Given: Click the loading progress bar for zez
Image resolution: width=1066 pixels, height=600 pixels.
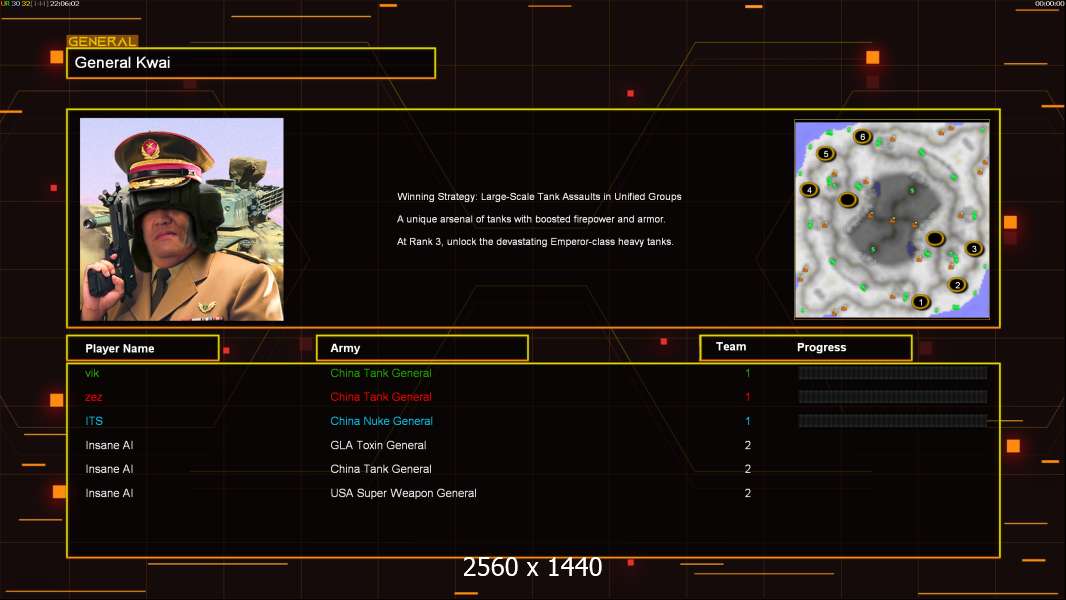Looking at the screenshot, I should (893, 396).
